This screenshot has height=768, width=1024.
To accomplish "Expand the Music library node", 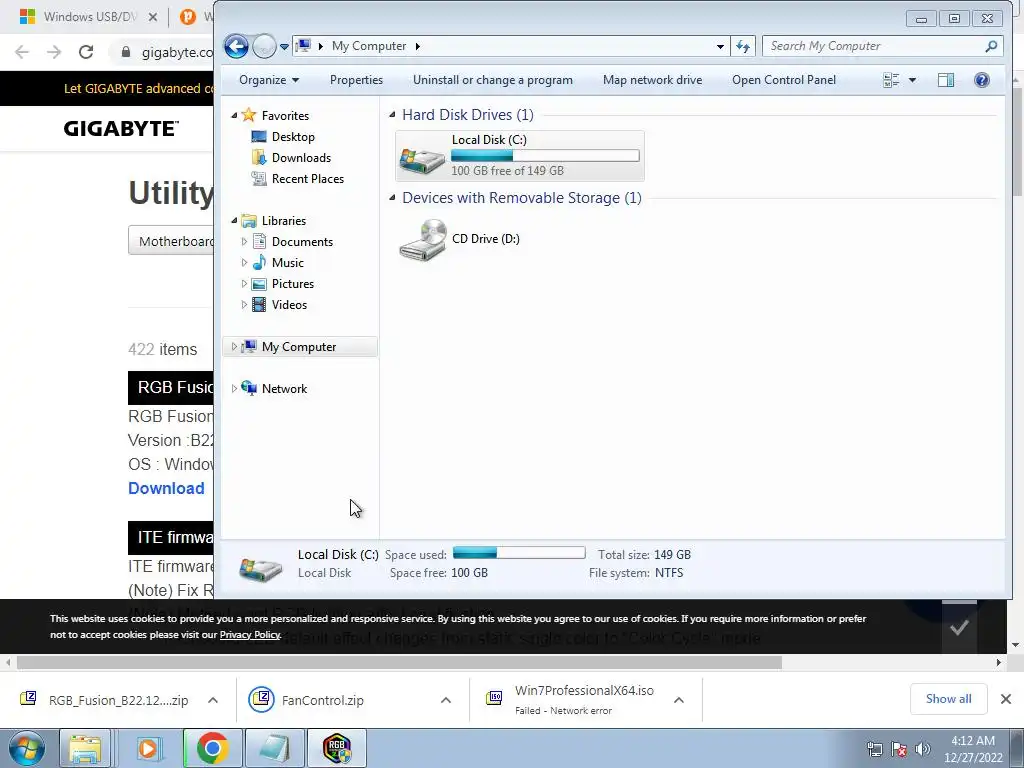I will [x=244, y=263].
